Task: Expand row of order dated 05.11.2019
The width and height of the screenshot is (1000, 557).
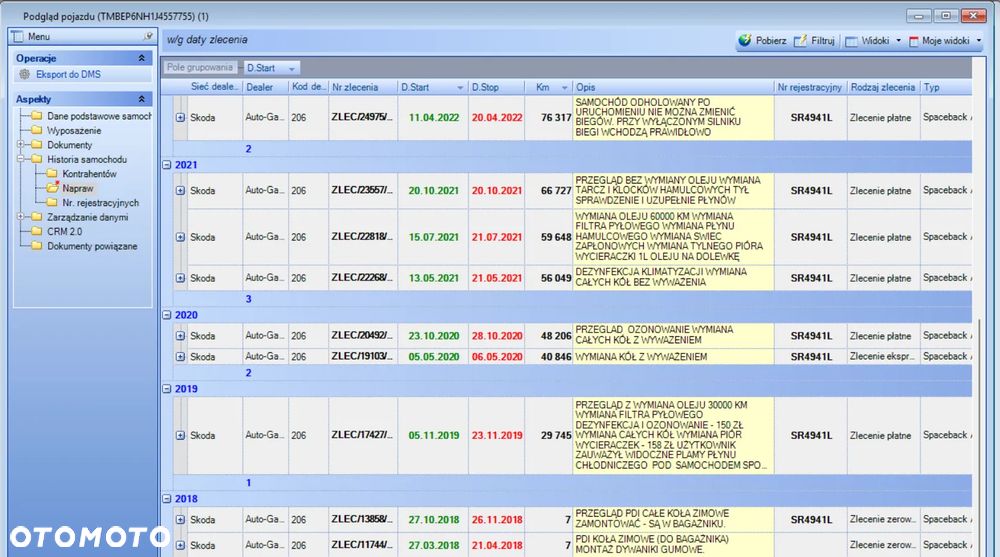Action: pos(180,435)
